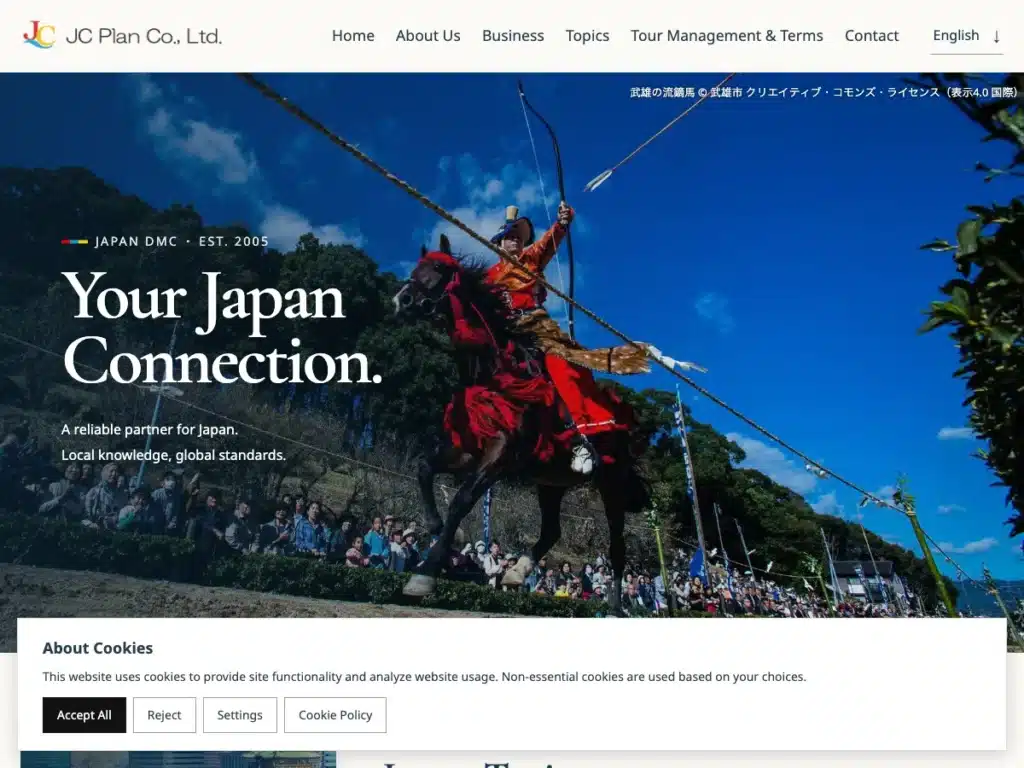Open the Home menu item
The height and width of the screenshot is (768, 1024).
pos(353,36)
